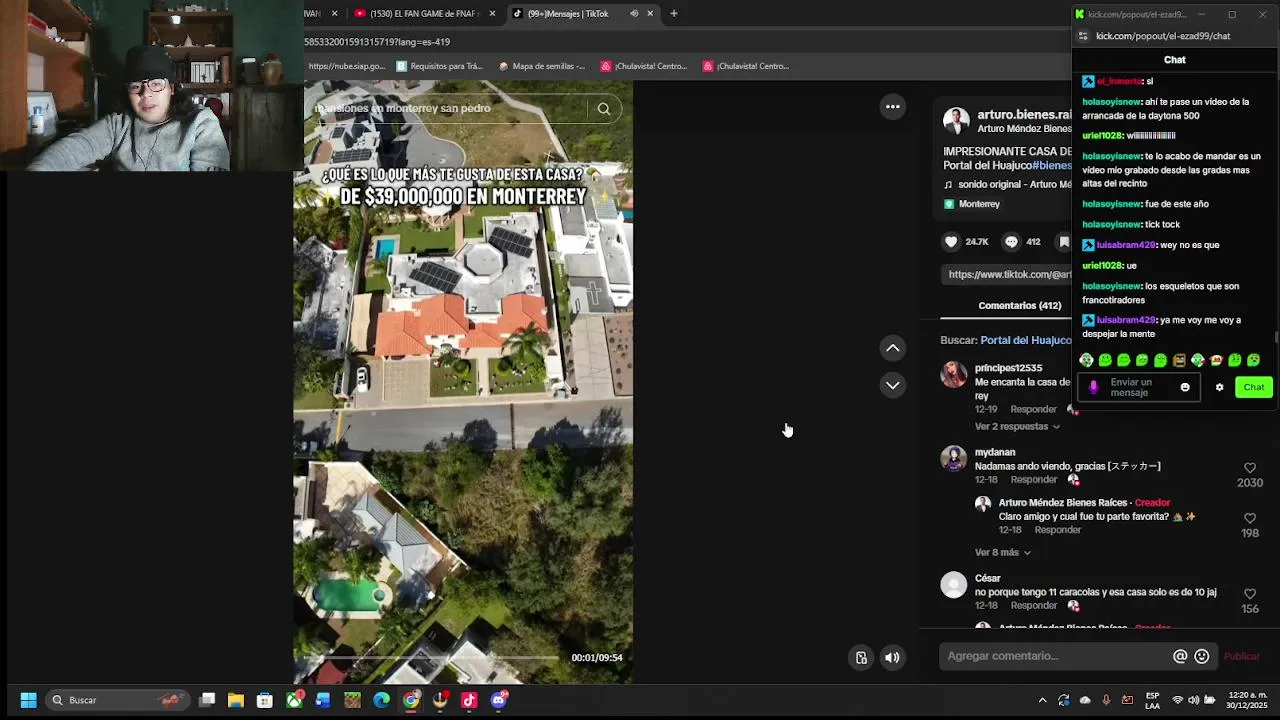The image size is (1280, 720).
Task: Open Microsoft Edge from taskbar
Action: click(x=382, y=700)
